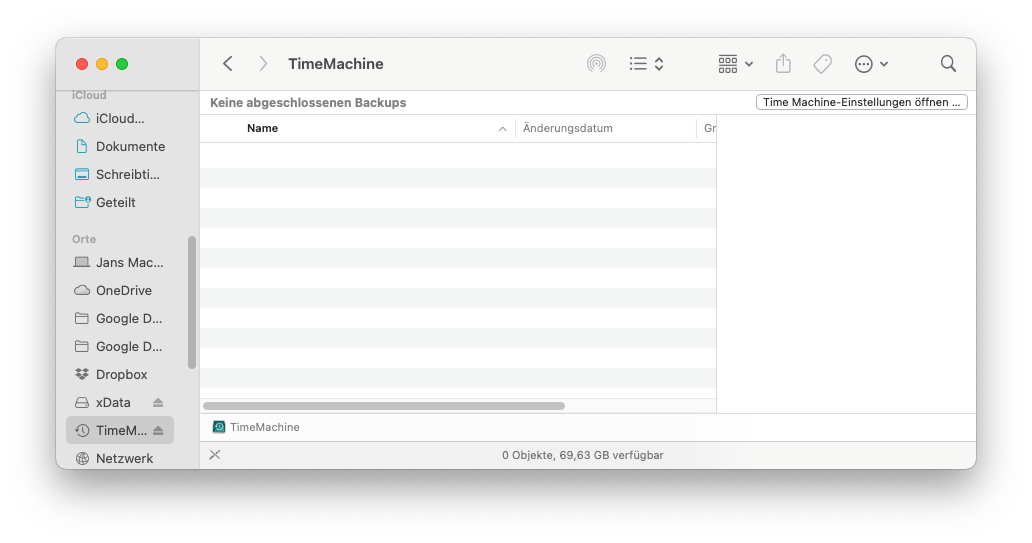Toggle sort order with the Name arrow

pyautogui.click(x=502, y=129)
